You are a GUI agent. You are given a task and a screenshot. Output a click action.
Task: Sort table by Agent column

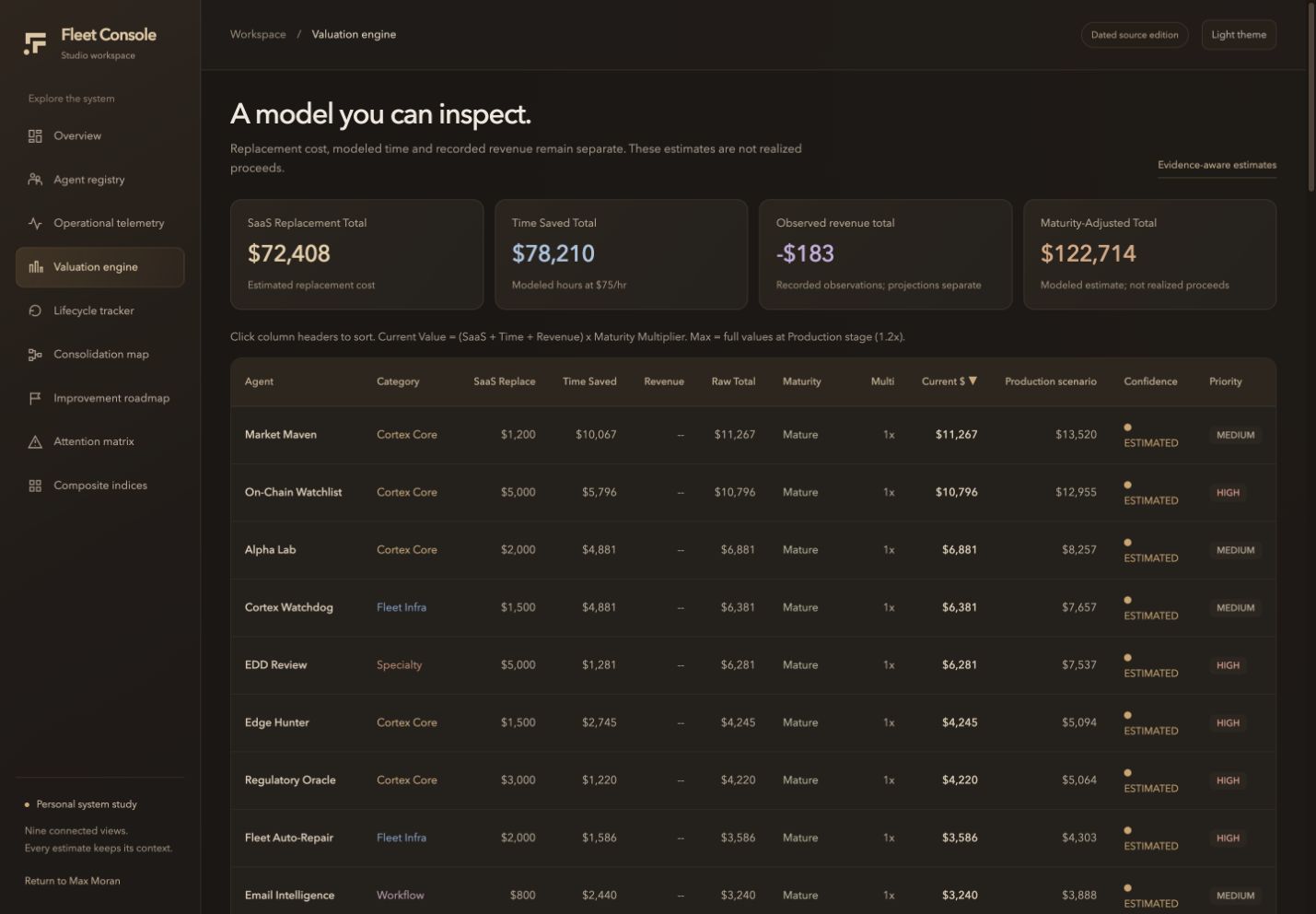tap(259, 381)
